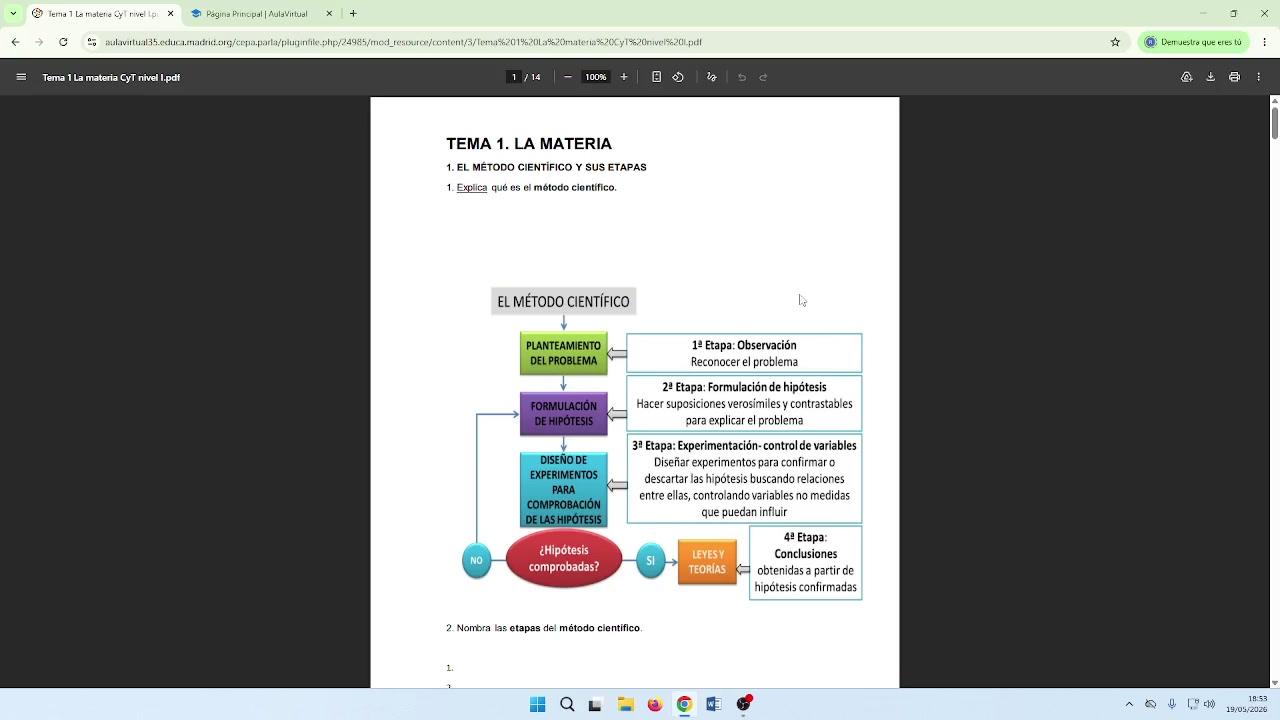
Task: Open Firefox from the taskbar
Action: [655, 704]
